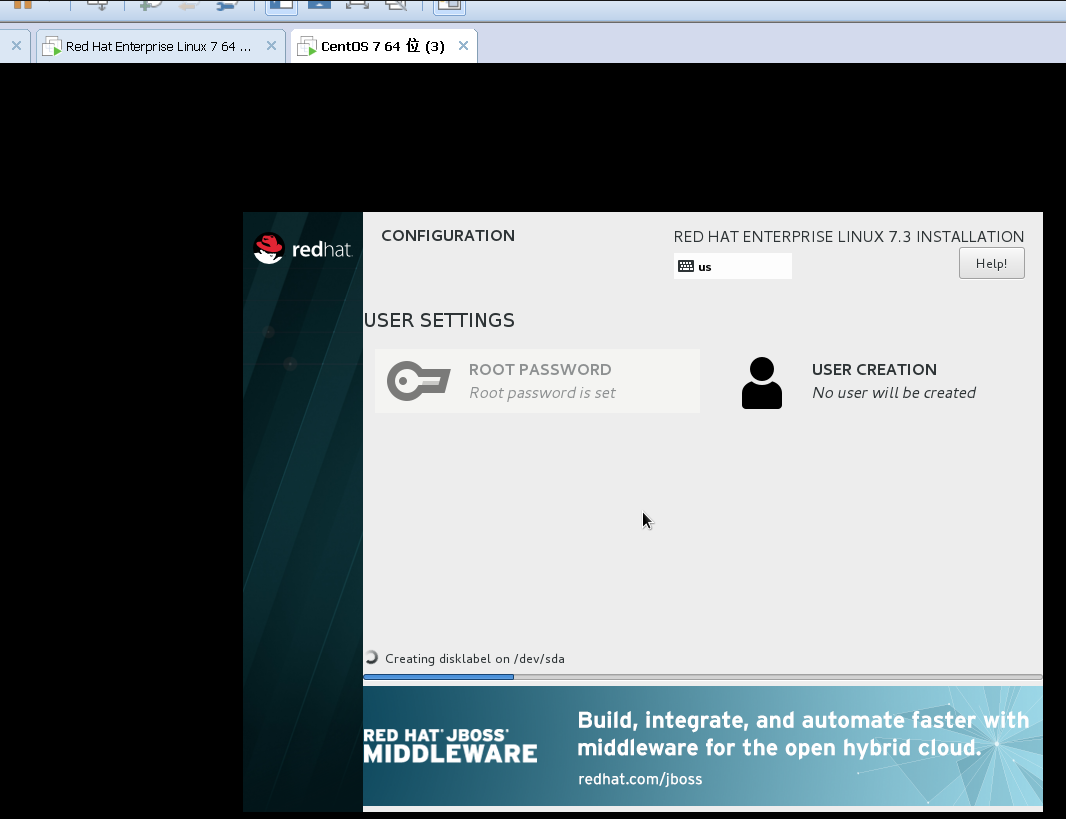Click 'Creating disklabel on /dev/sda' status text
The height and width of the screenshot is (819, 1066).
click(475, 659)
